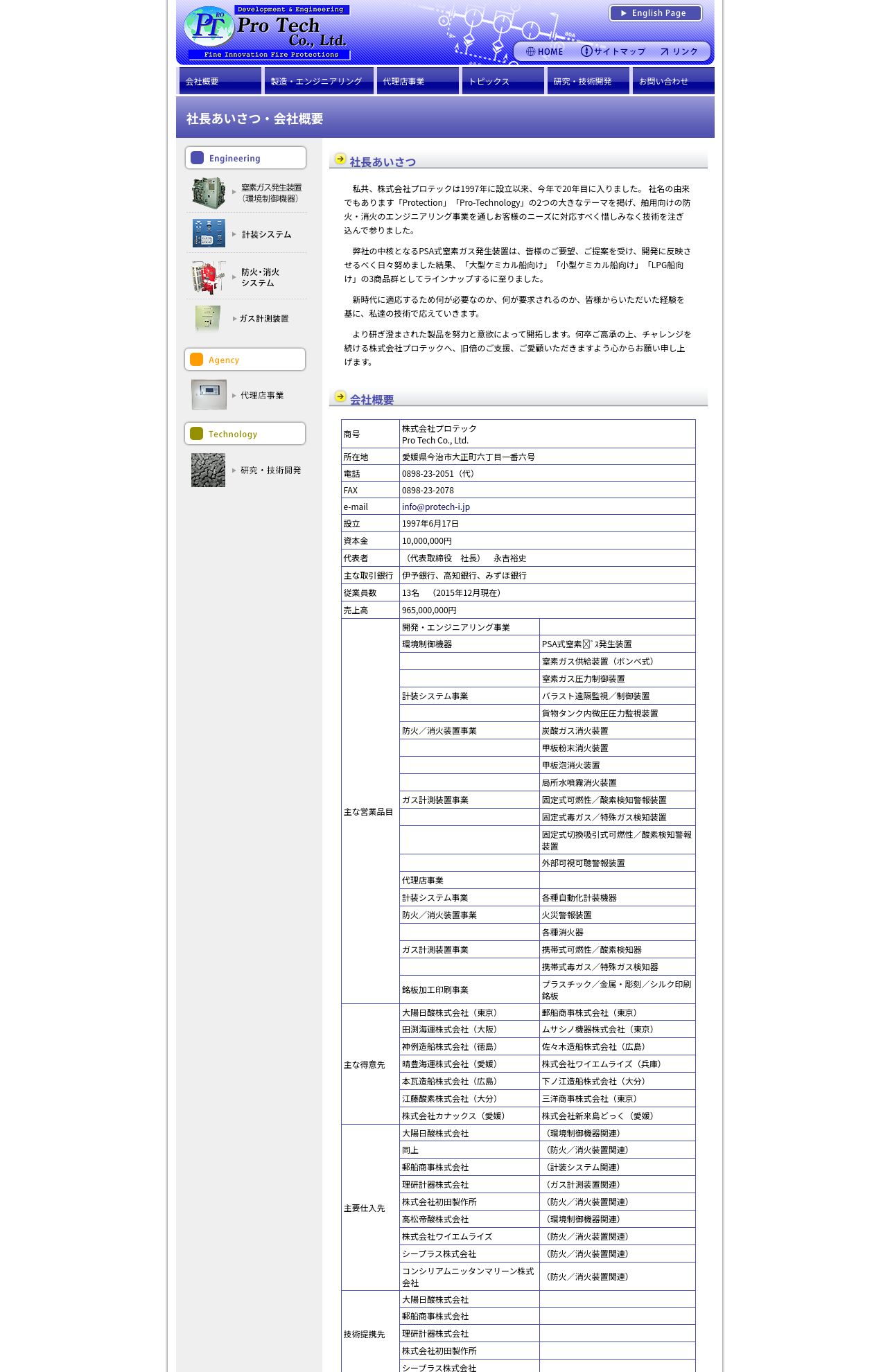890x1372 pixels.
Task: Click the info@protech-i.jp email link
Action: pos(436,507)
